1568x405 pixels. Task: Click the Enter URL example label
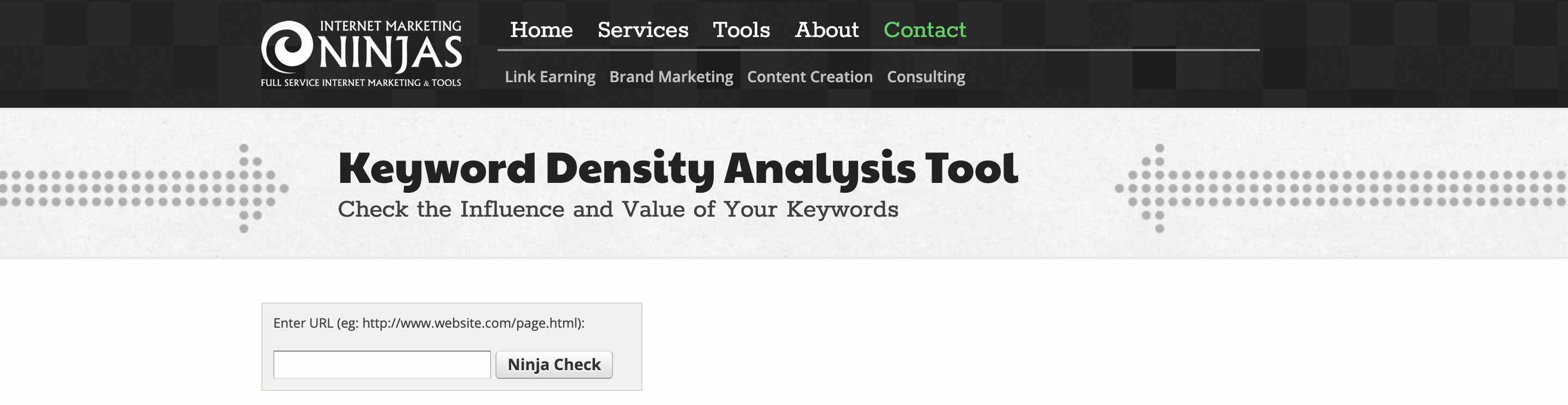428,323
